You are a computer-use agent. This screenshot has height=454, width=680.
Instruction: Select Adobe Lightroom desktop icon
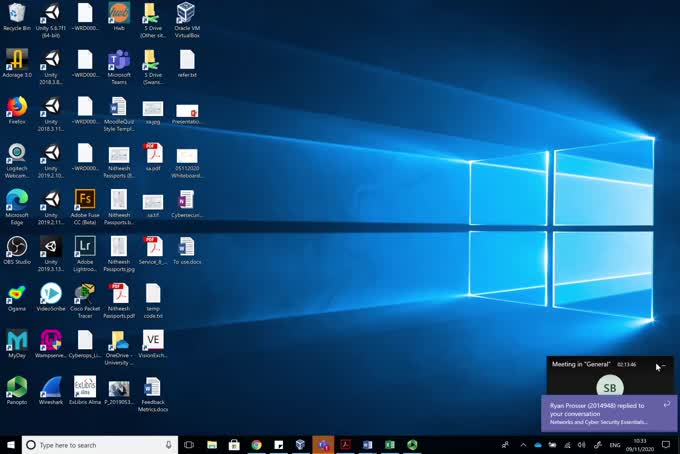pos(85,246)
